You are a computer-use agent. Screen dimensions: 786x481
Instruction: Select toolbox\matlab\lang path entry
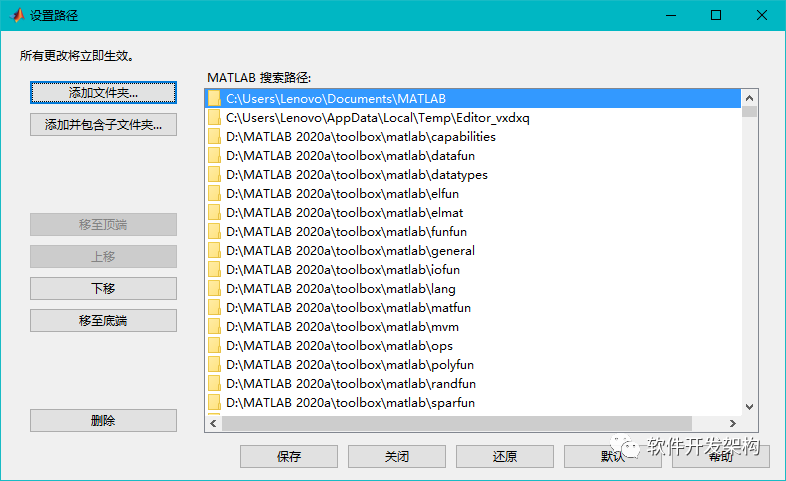tap(473, 289)
